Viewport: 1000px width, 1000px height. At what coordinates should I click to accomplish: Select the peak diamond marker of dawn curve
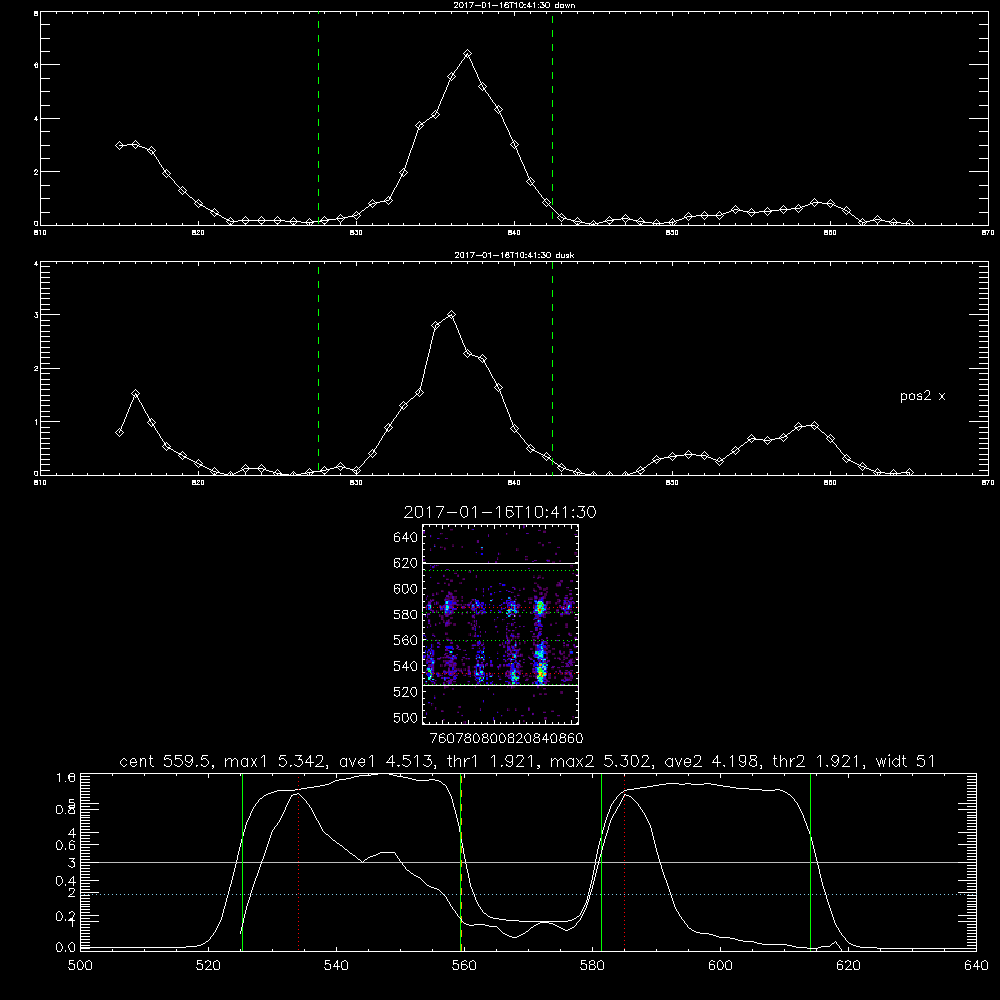point(467,54)
